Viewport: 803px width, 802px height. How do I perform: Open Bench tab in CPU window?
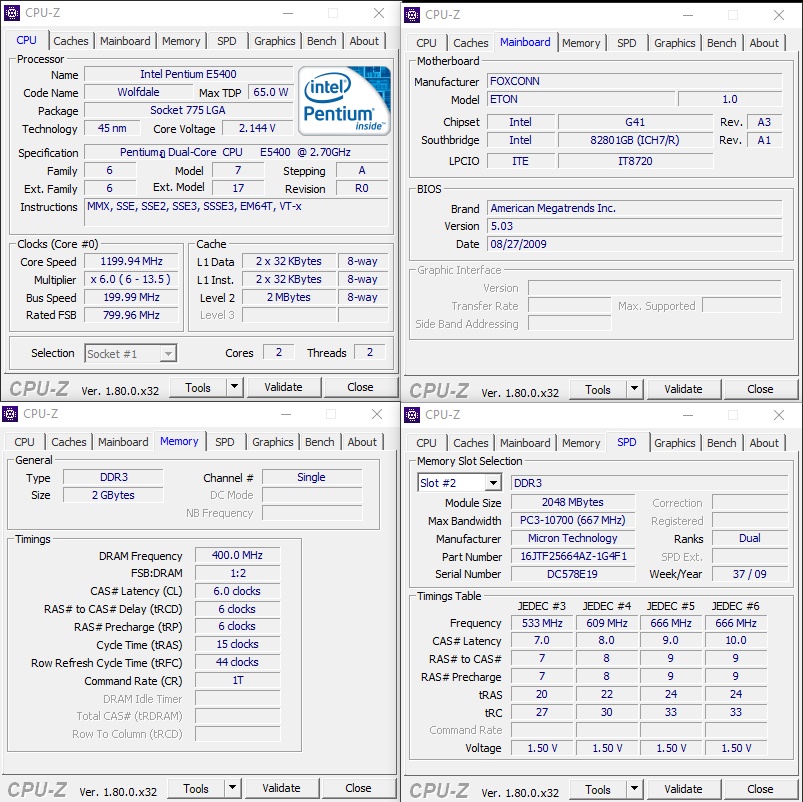322,41
